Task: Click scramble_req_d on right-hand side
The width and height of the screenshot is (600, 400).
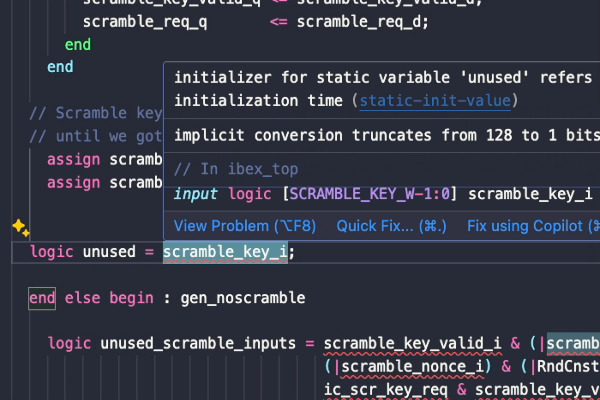Action: 359,22
